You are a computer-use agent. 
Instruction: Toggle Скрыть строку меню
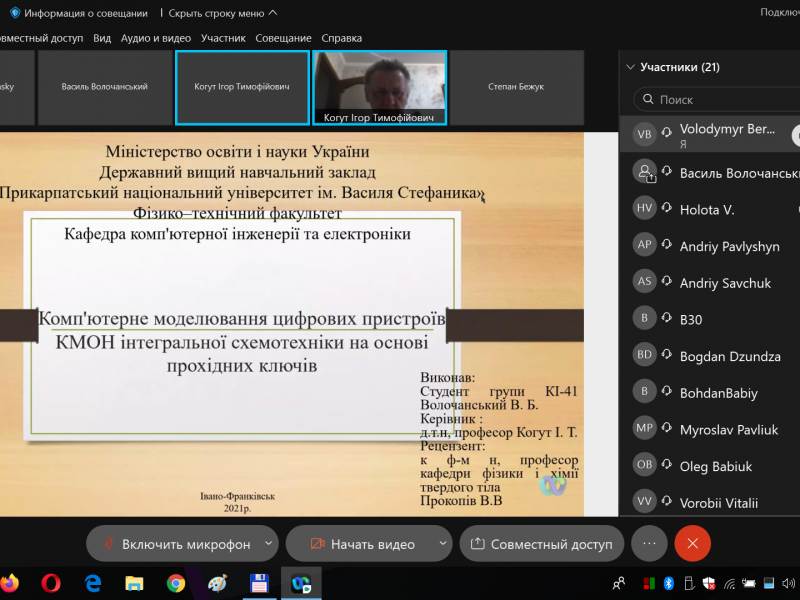[x=222, y=13]
